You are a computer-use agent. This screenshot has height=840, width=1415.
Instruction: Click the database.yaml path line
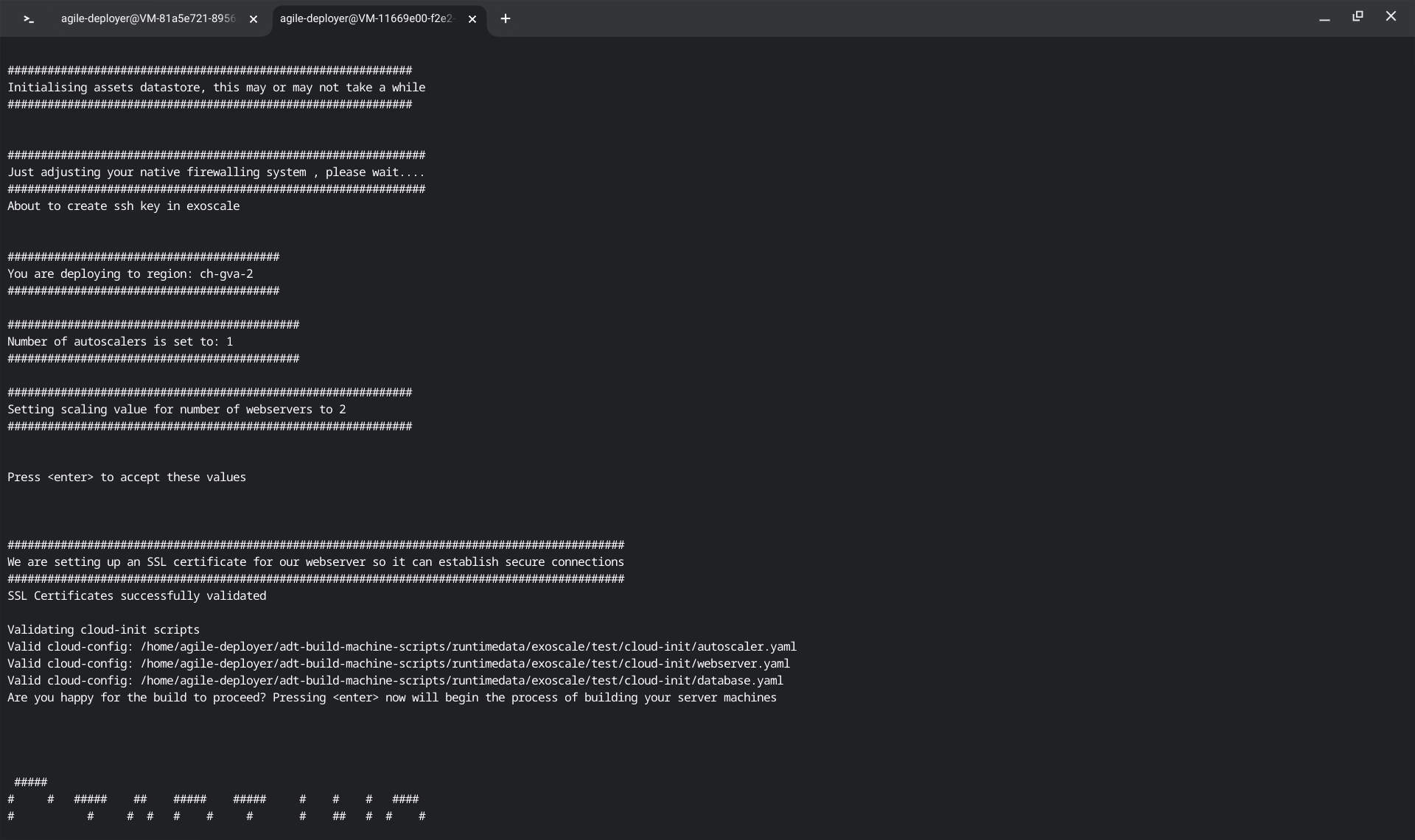(395, 680)
